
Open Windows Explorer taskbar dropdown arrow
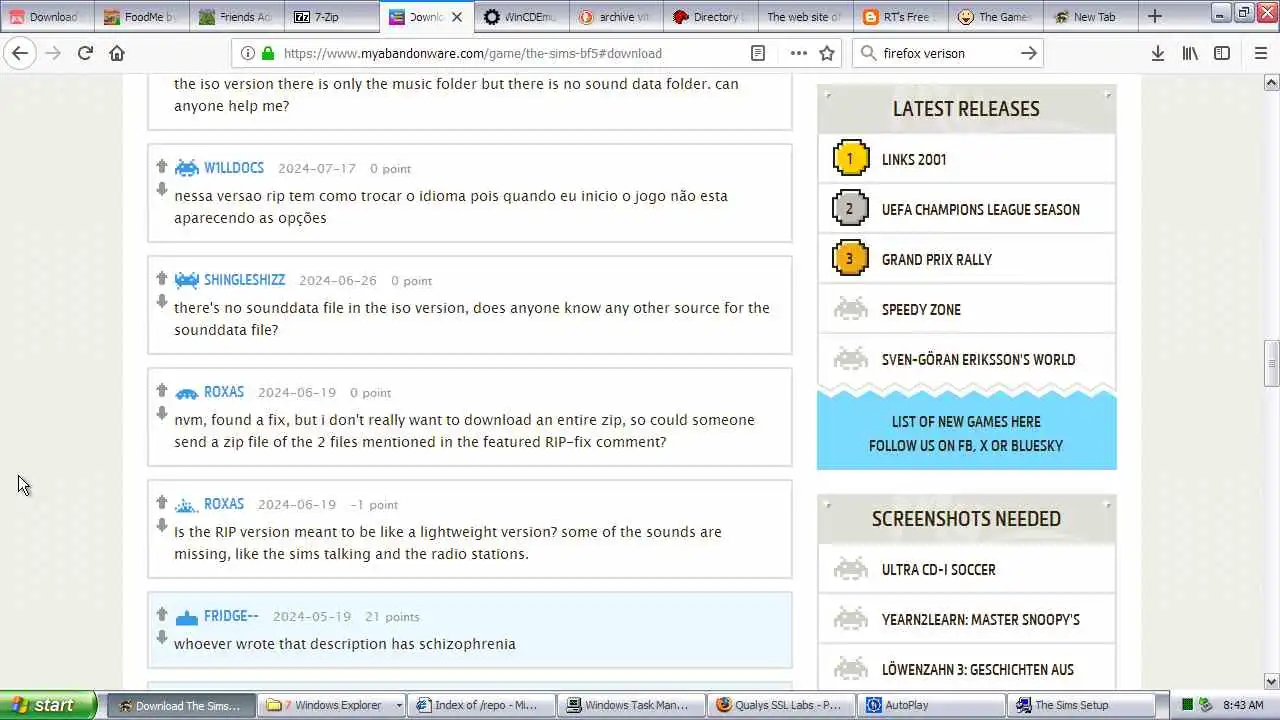[x=399, y=705]
